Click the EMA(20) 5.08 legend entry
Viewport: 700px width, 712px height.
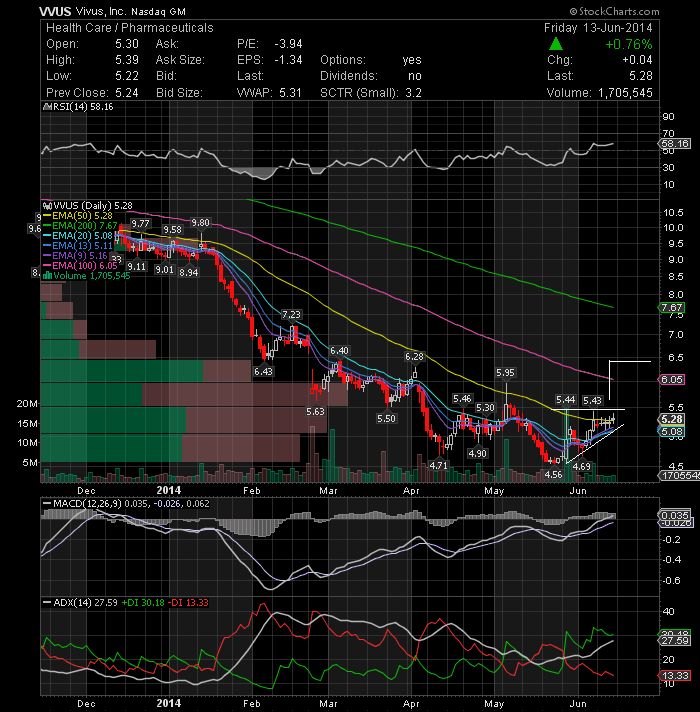[78, 236]
